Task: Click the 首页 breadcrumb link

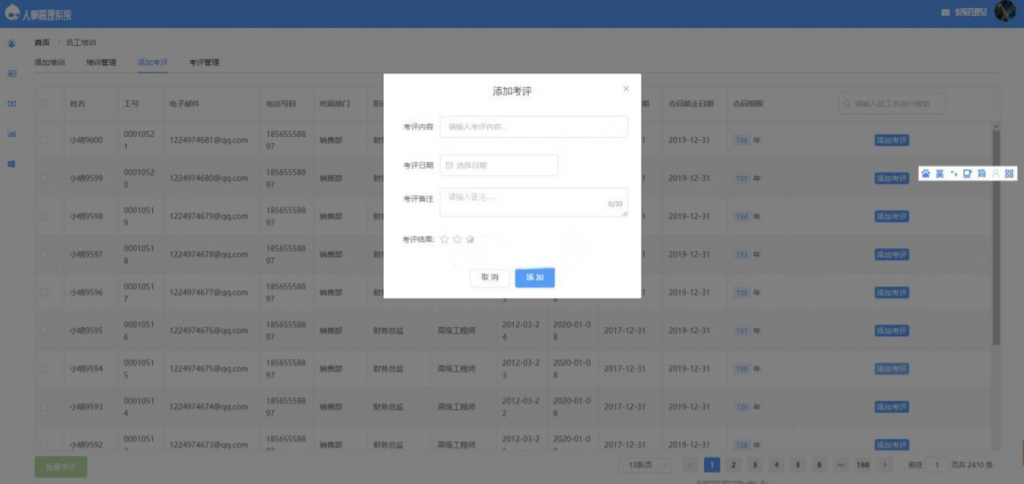Action: [42, 42]
